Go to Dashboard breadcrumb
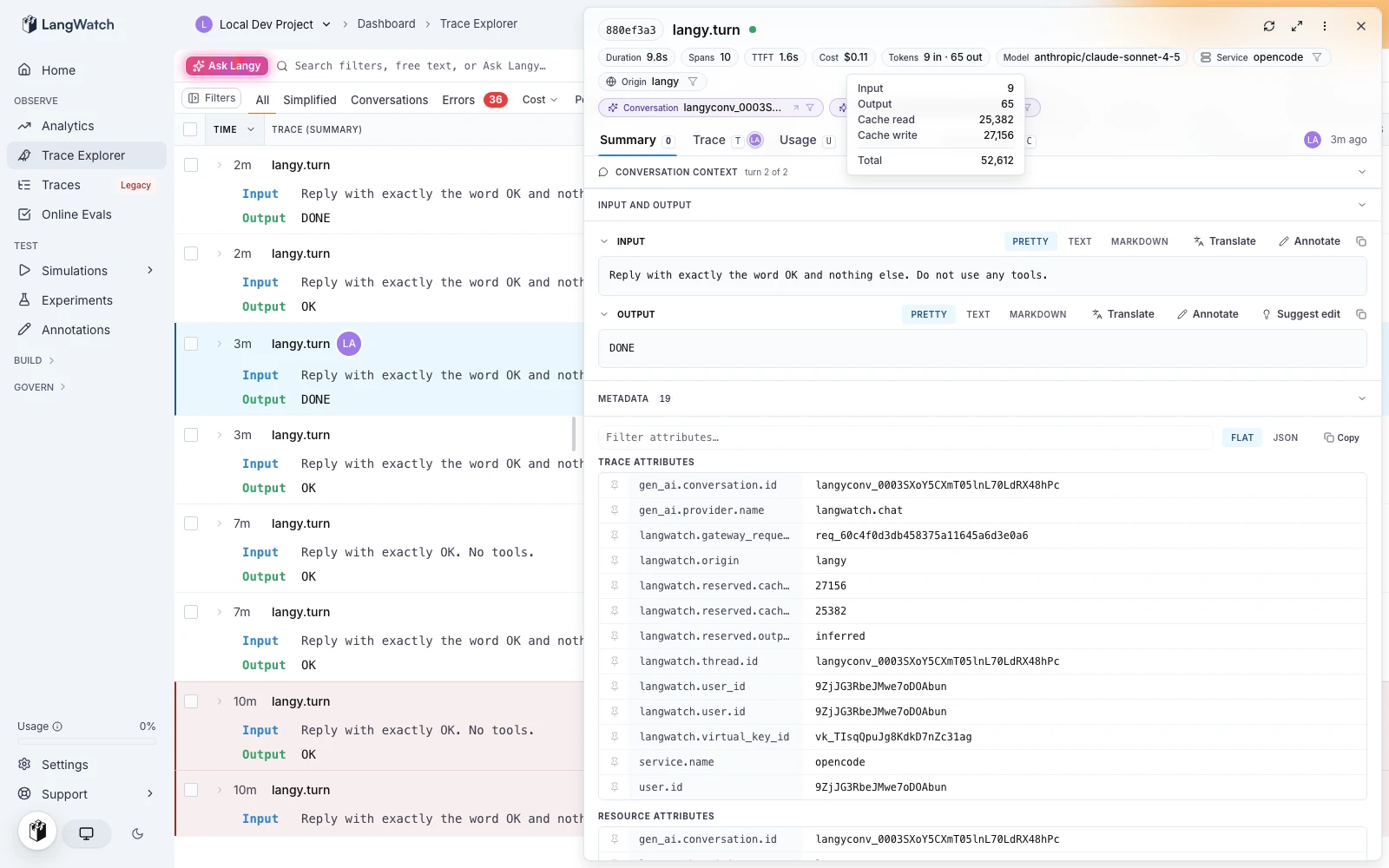The width and height of the screenshot is (1389, 868). (x=386, y=24)
